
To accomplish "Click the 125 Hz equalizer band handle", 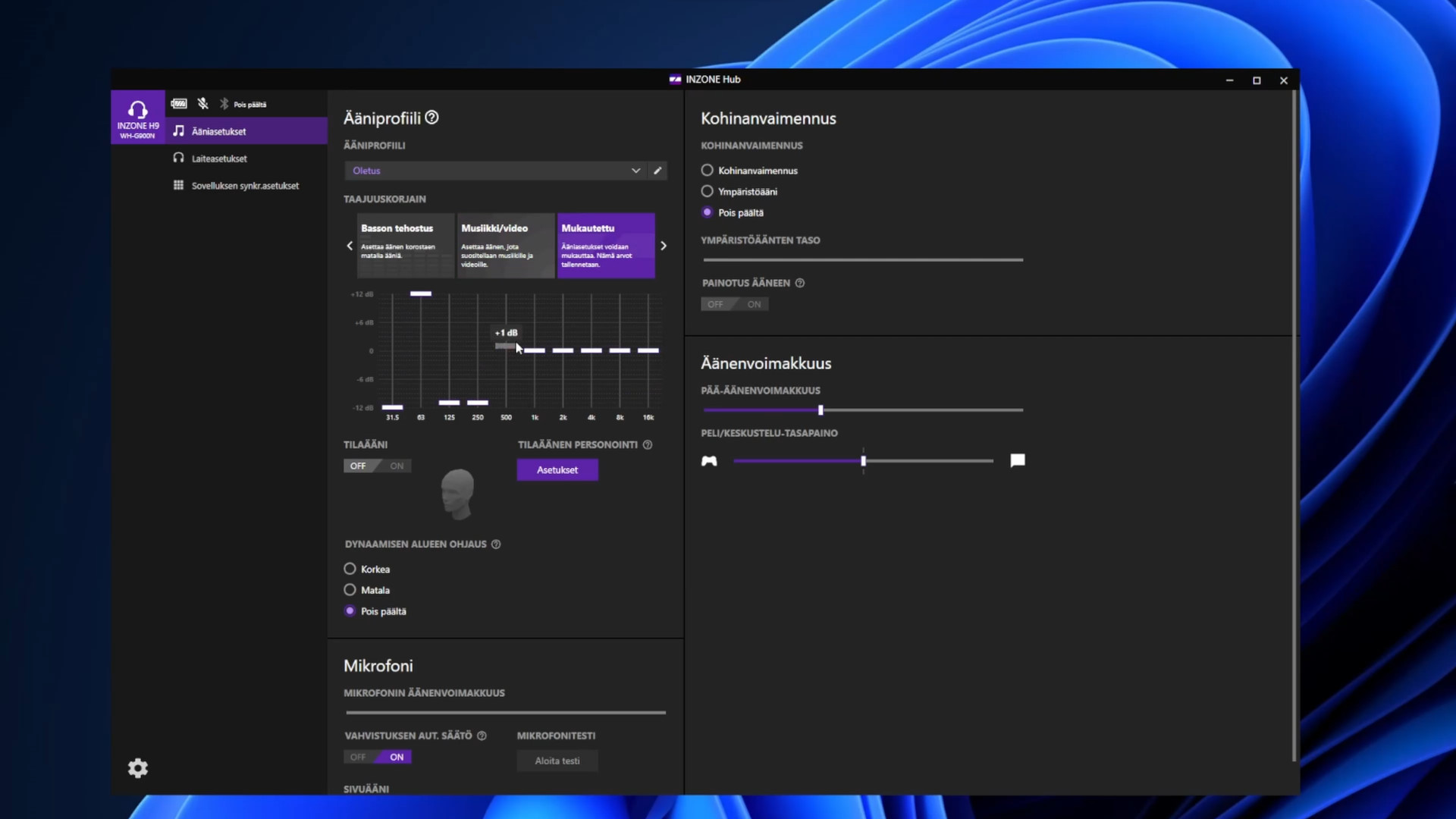I will click(449, 403).
